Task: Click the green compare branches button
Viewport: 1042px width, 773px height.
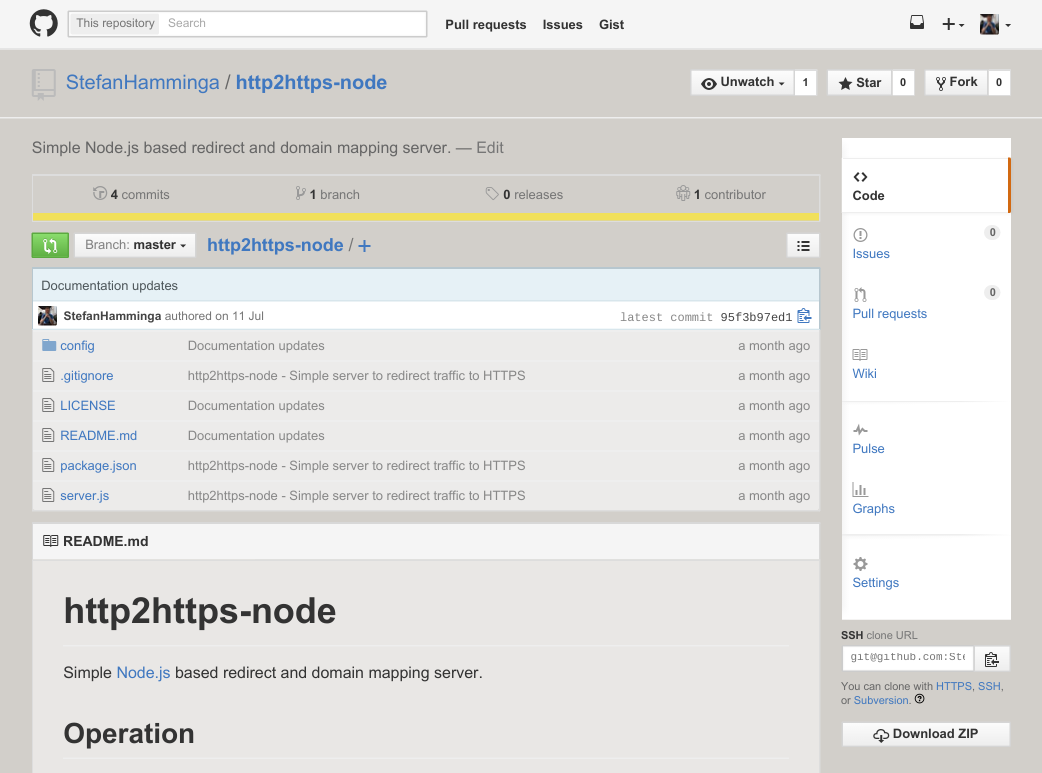Action: (x=50, y=245)
